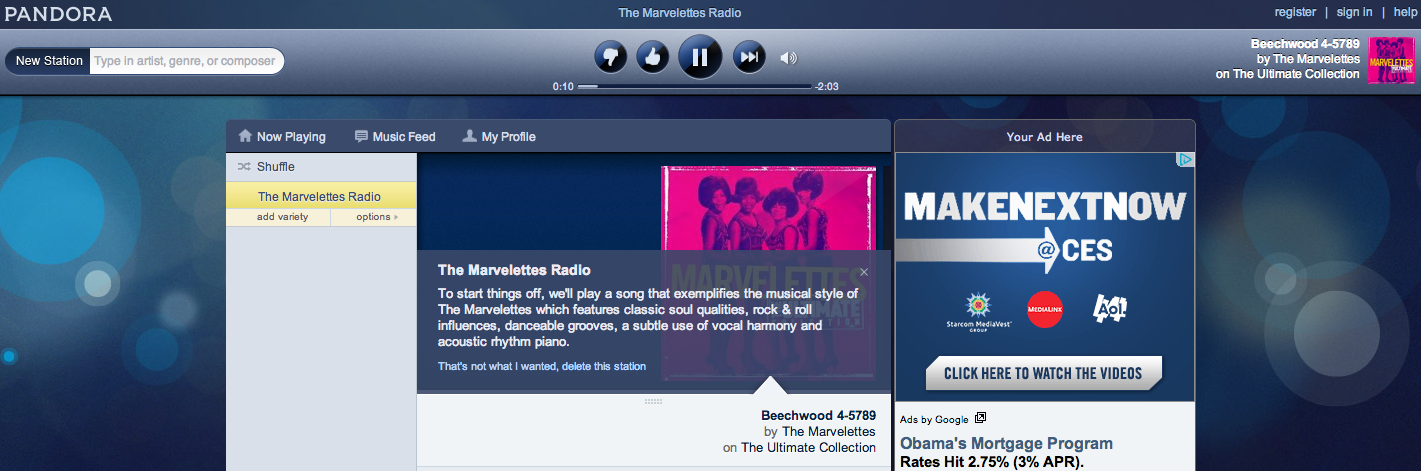Click the delete this station link
Image resolution: width=1421 pixels, height=471 pixels.
tap(604, 366)
